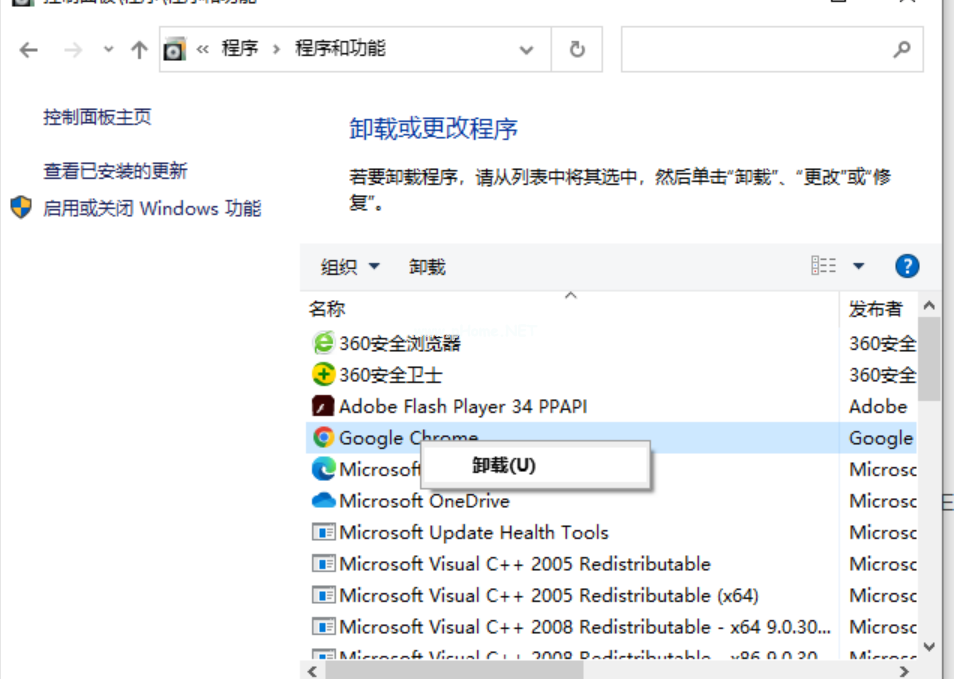
Task: Open help with the question mark icon
Action: click(907, 266)
